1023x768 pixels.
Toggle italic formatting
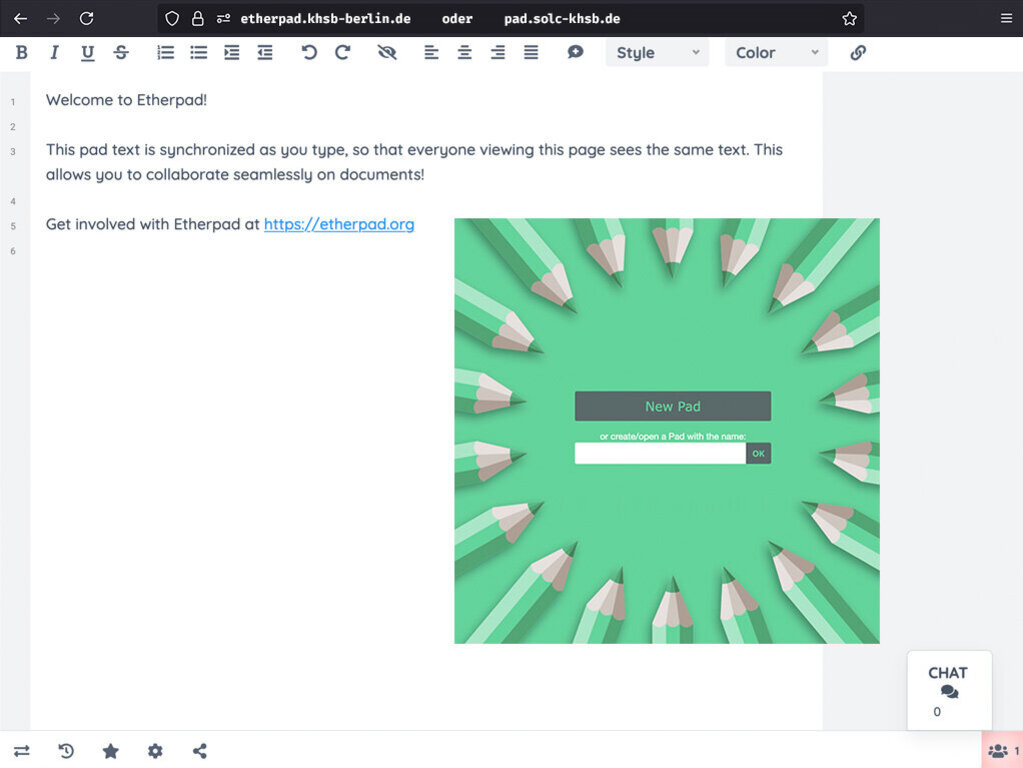[x=54, y=53]
